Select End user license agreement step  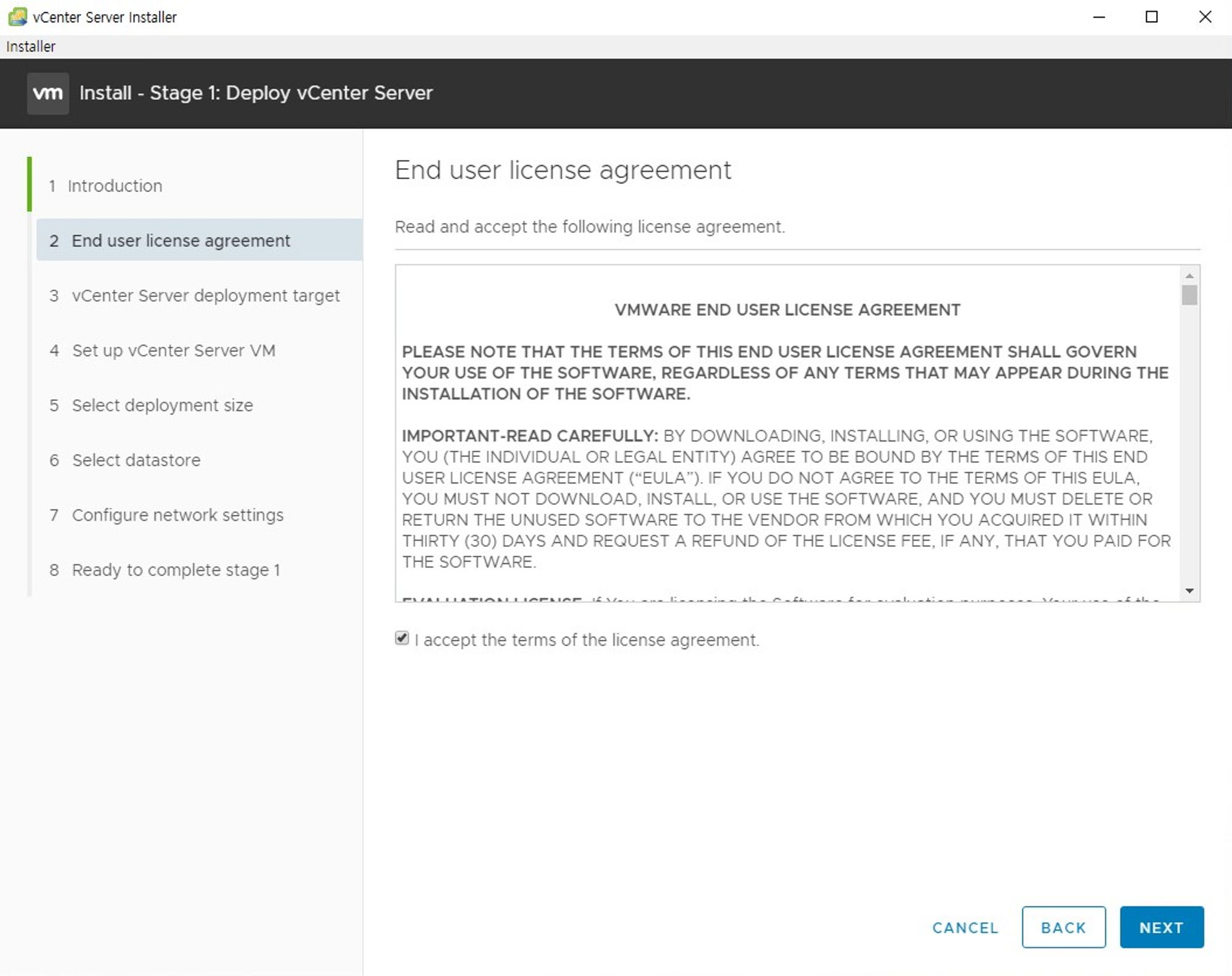point(180,241)
